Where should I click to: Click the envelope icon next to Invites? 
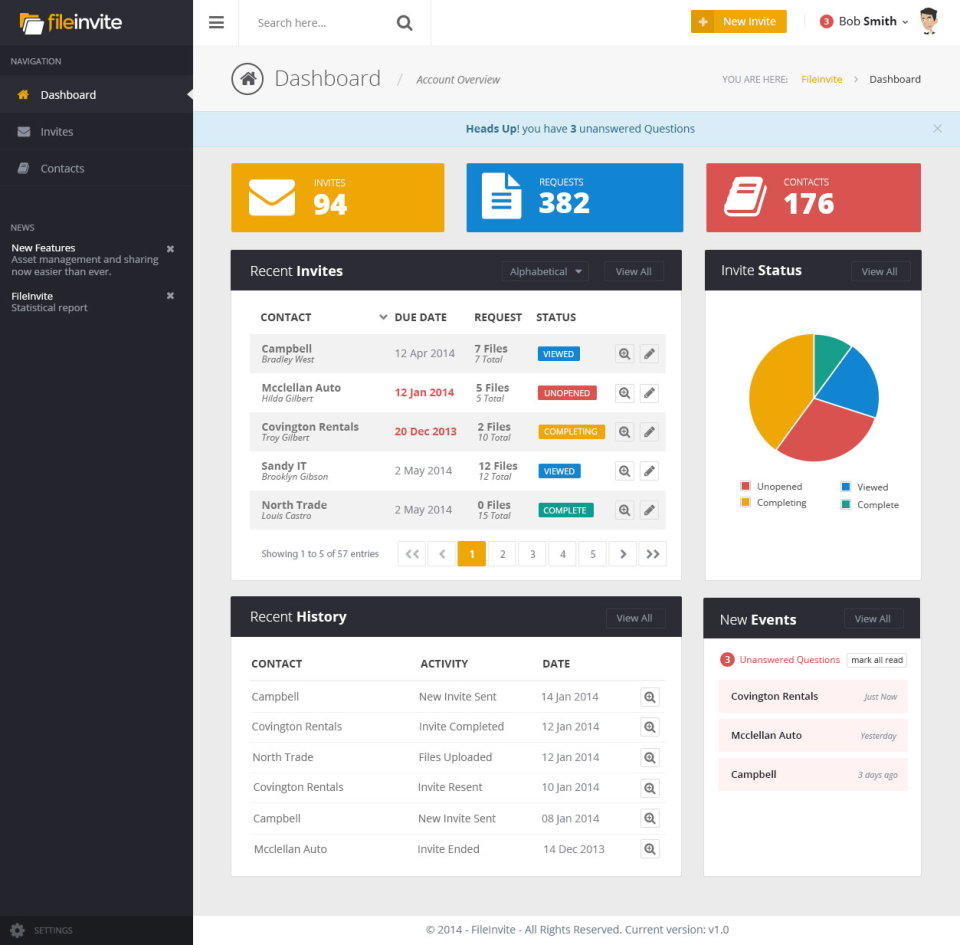pyautogui.click(x=24, y=131)
